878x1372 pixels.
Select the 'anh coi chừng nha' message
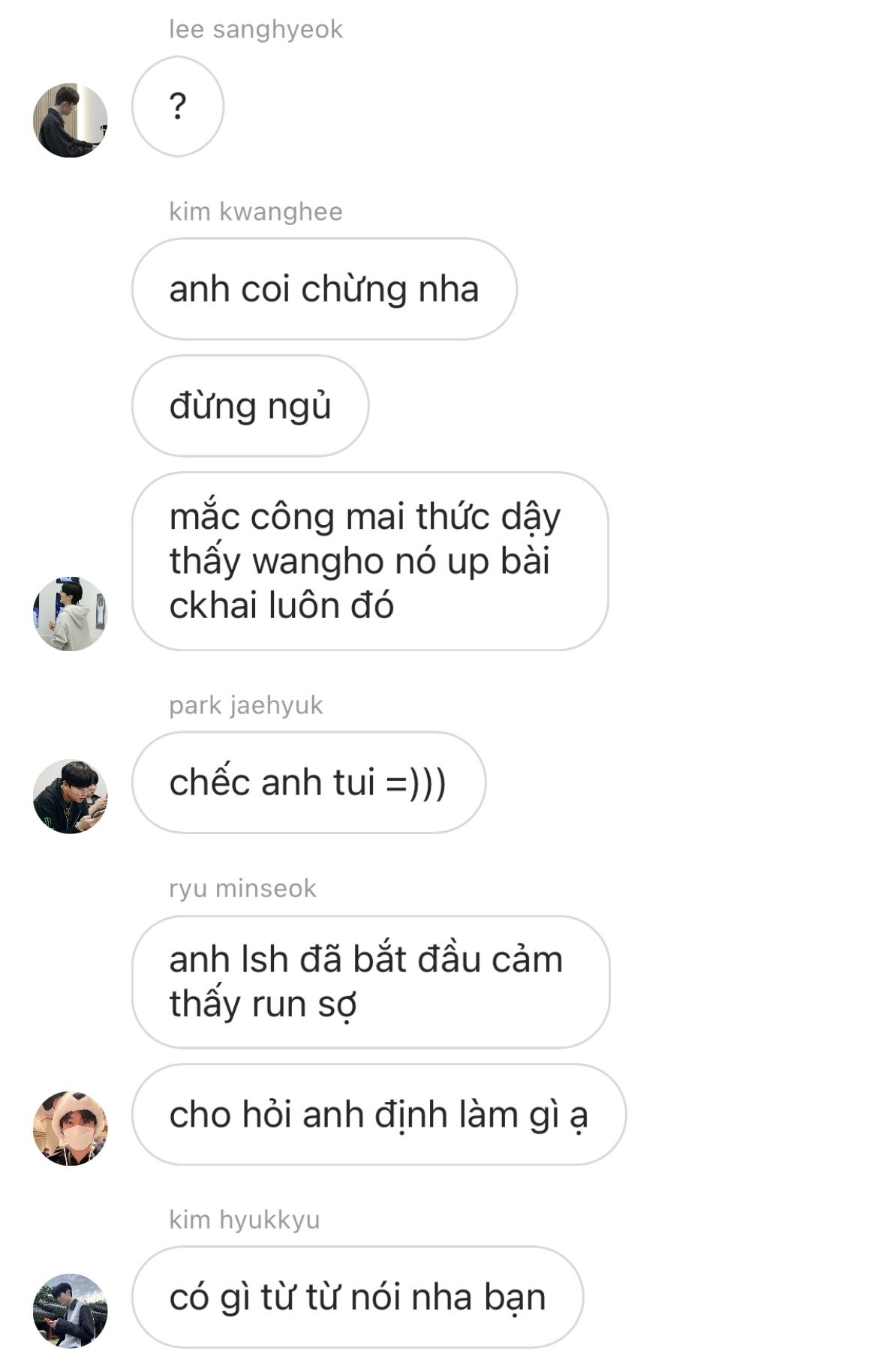324,289
